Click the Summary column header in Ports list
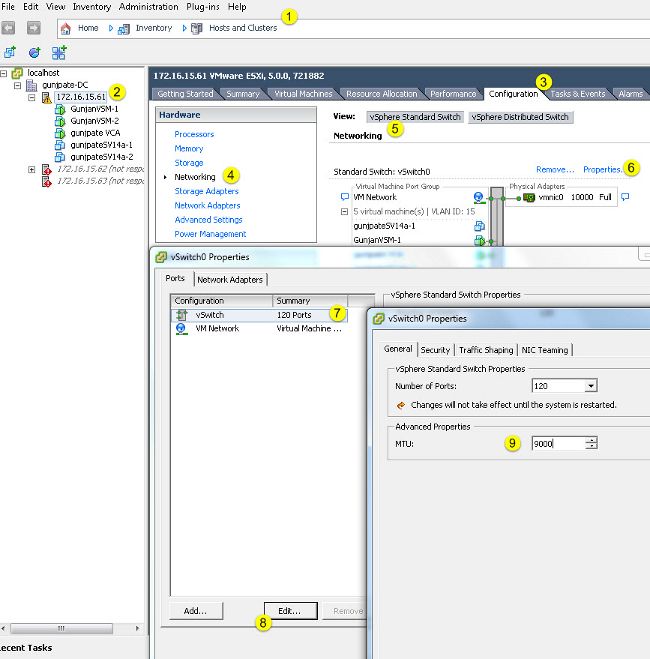Viewport: 650px width, 659px height. pos(311,301)
